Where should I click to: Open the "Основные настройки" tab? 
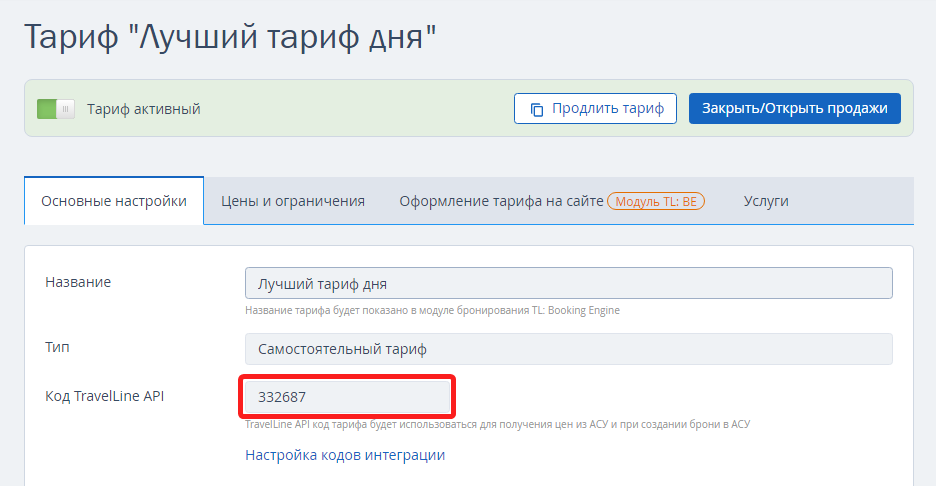pos(114,201)
